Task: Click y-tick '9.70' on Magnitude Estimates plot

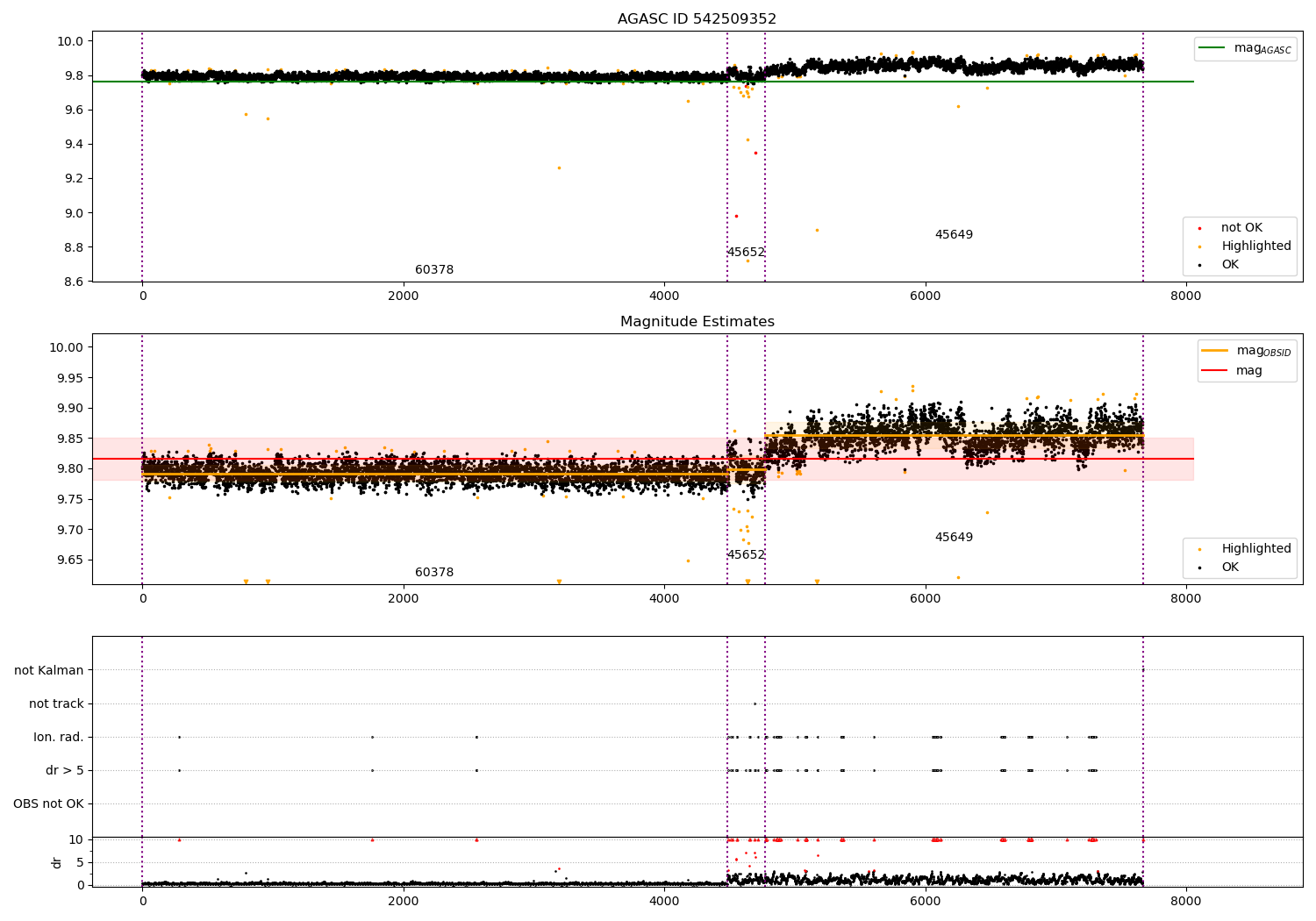Action: point(70,530)
